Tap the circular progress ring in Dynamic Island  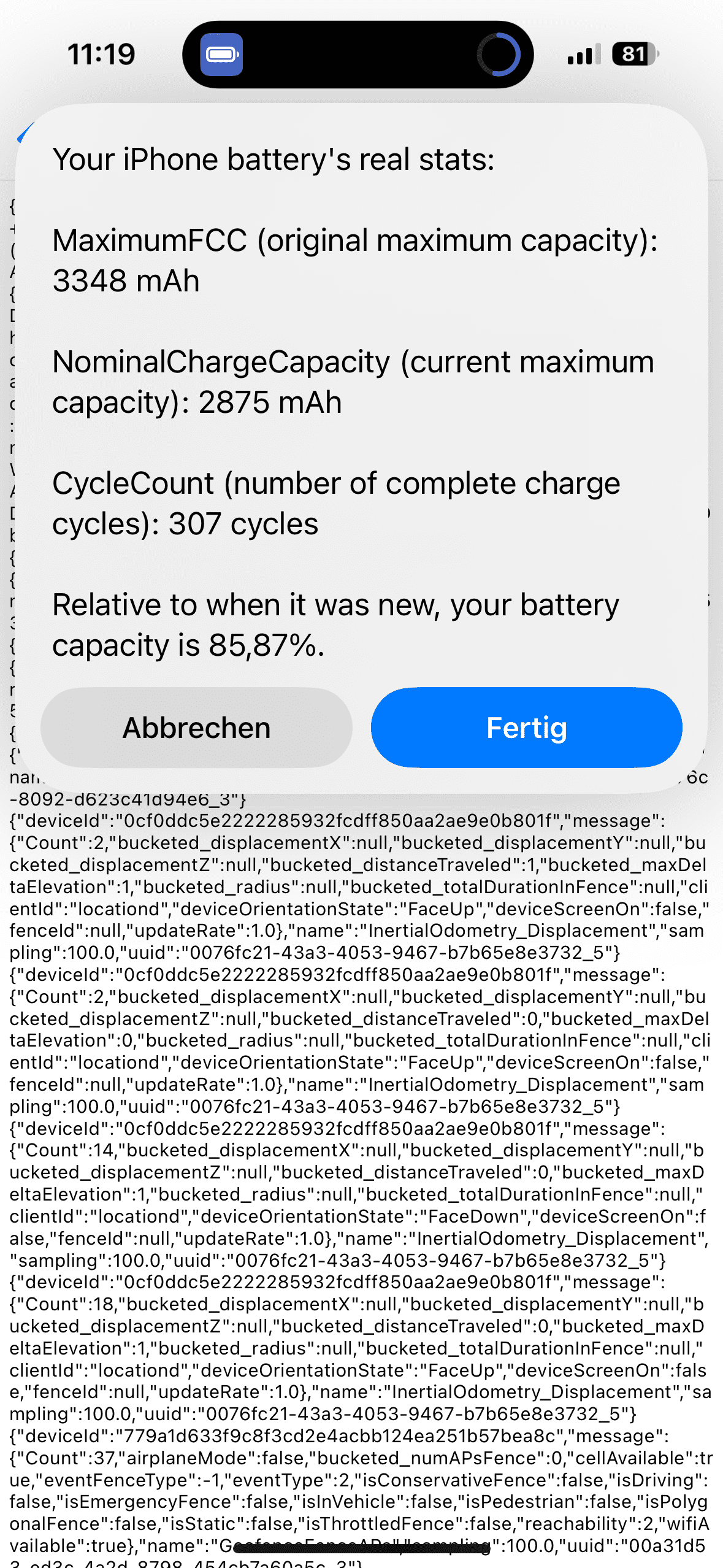point(499,55)
